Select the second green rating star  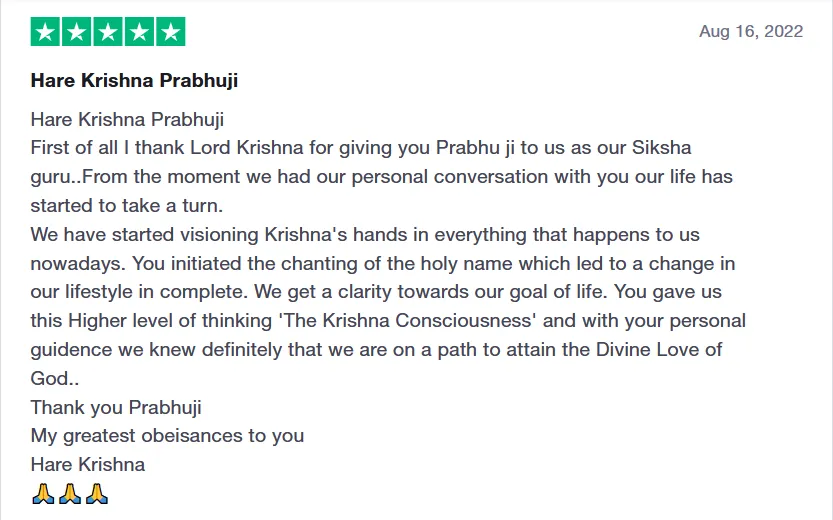(x=77, y=32)
